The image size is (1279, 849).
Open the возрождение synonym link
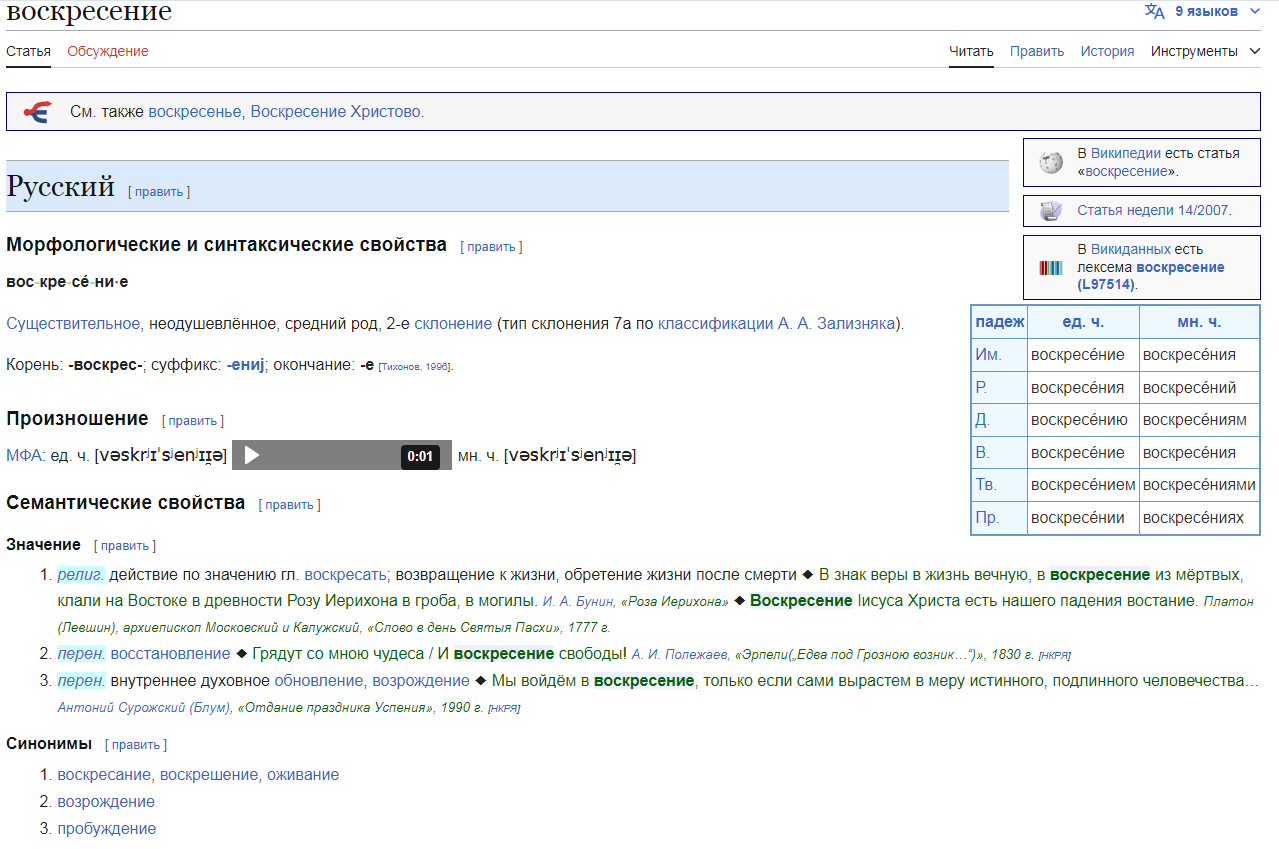(106, 802)
